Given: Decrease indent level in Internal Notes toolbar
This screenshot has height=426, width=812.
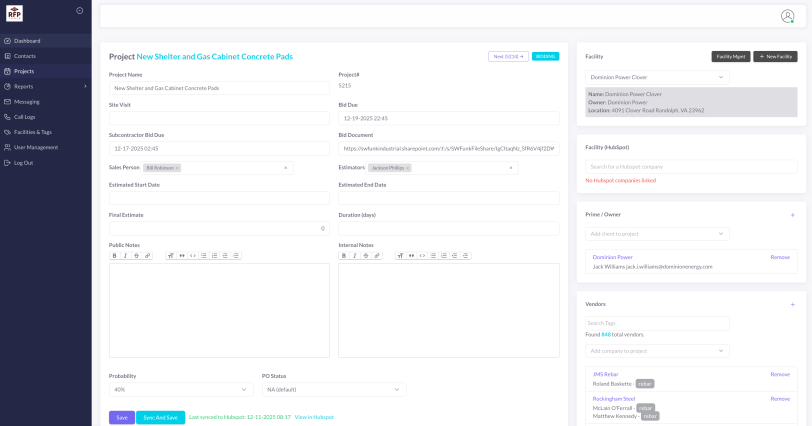Looking at the screenshot, I should point(454,256).
